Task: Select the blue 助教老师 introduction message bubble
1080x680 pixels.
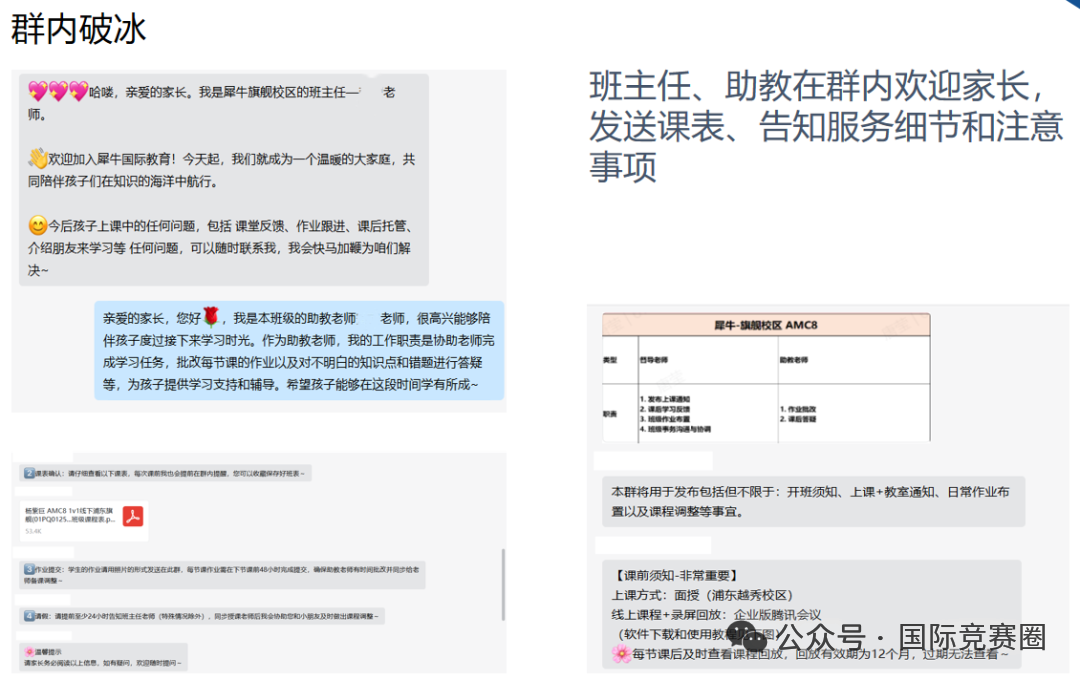Action: [x=299, y=351]
